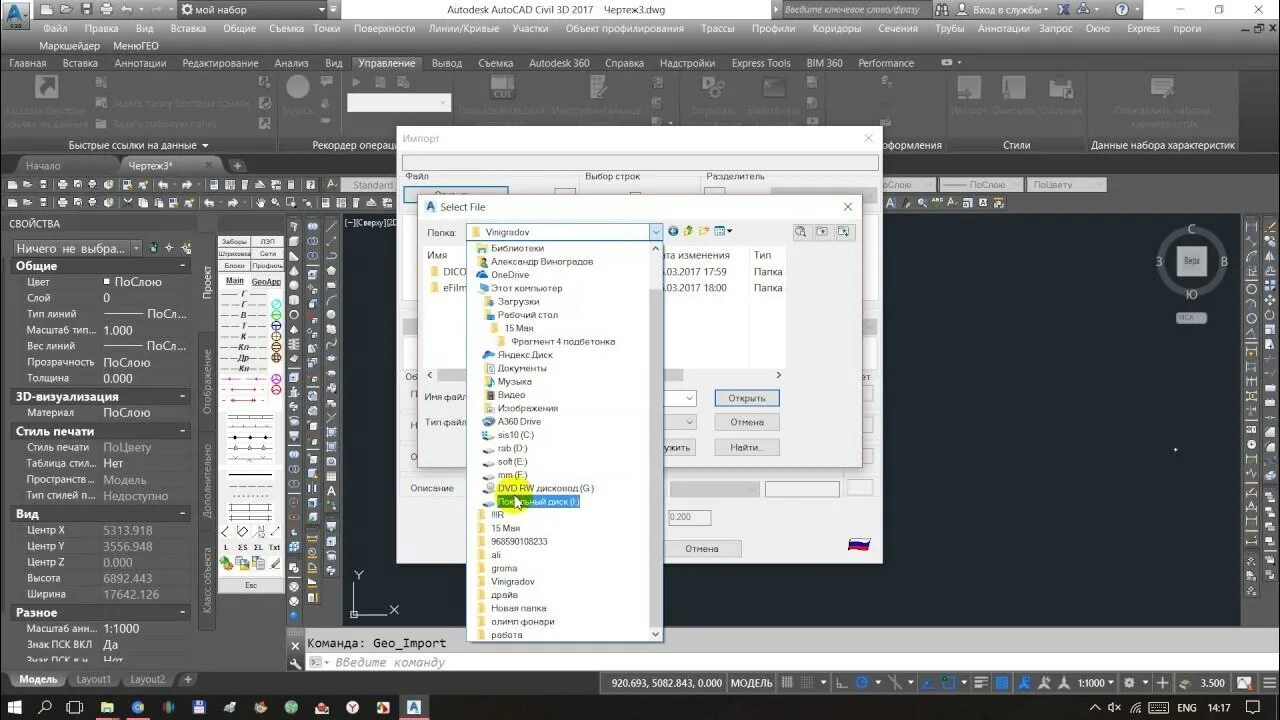
Task: Click the Отмена button of Импорт dialog
Action: (x=702, y=548)
